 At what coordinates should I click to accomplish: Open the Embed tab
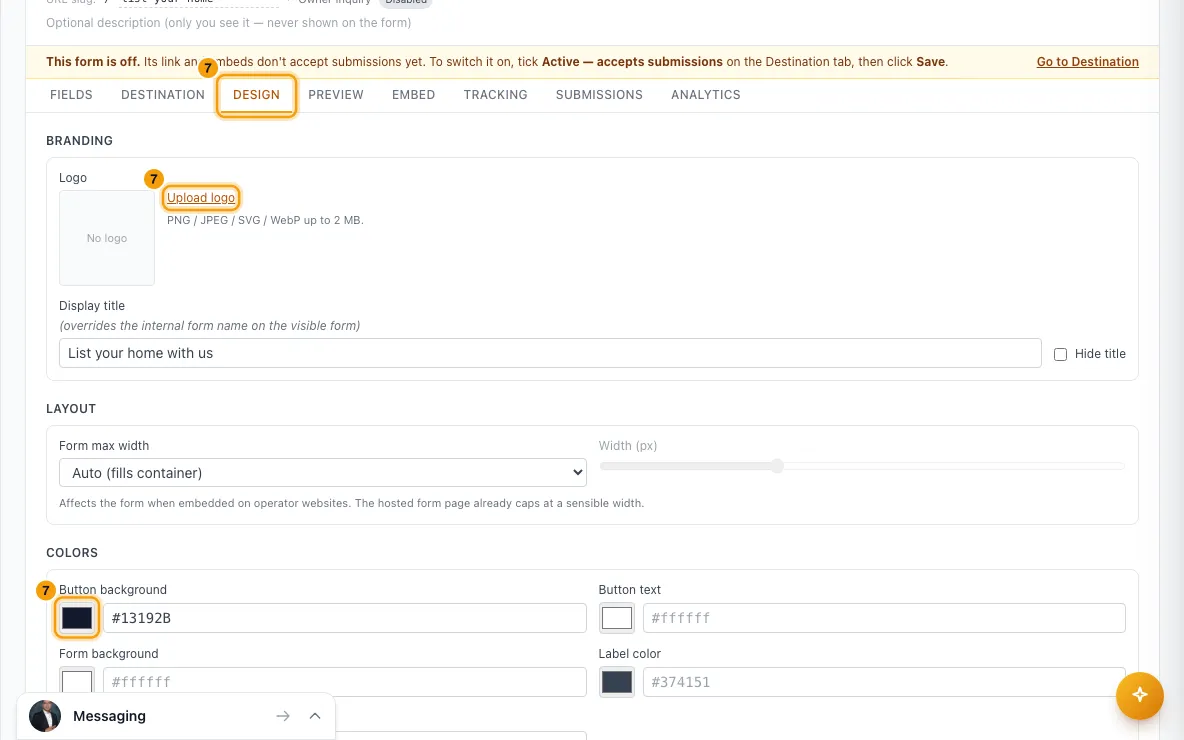click(x=413, y=94)
